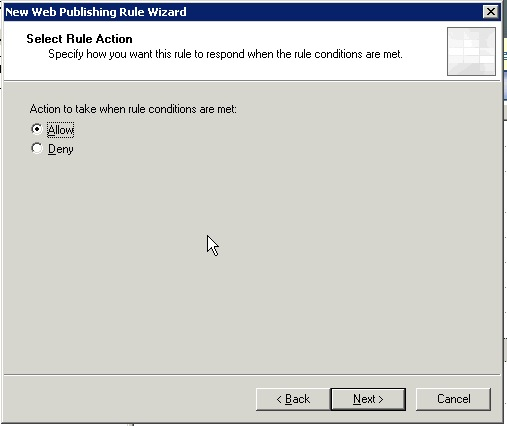Proceed with the Next button

click(x=368, y=399)
